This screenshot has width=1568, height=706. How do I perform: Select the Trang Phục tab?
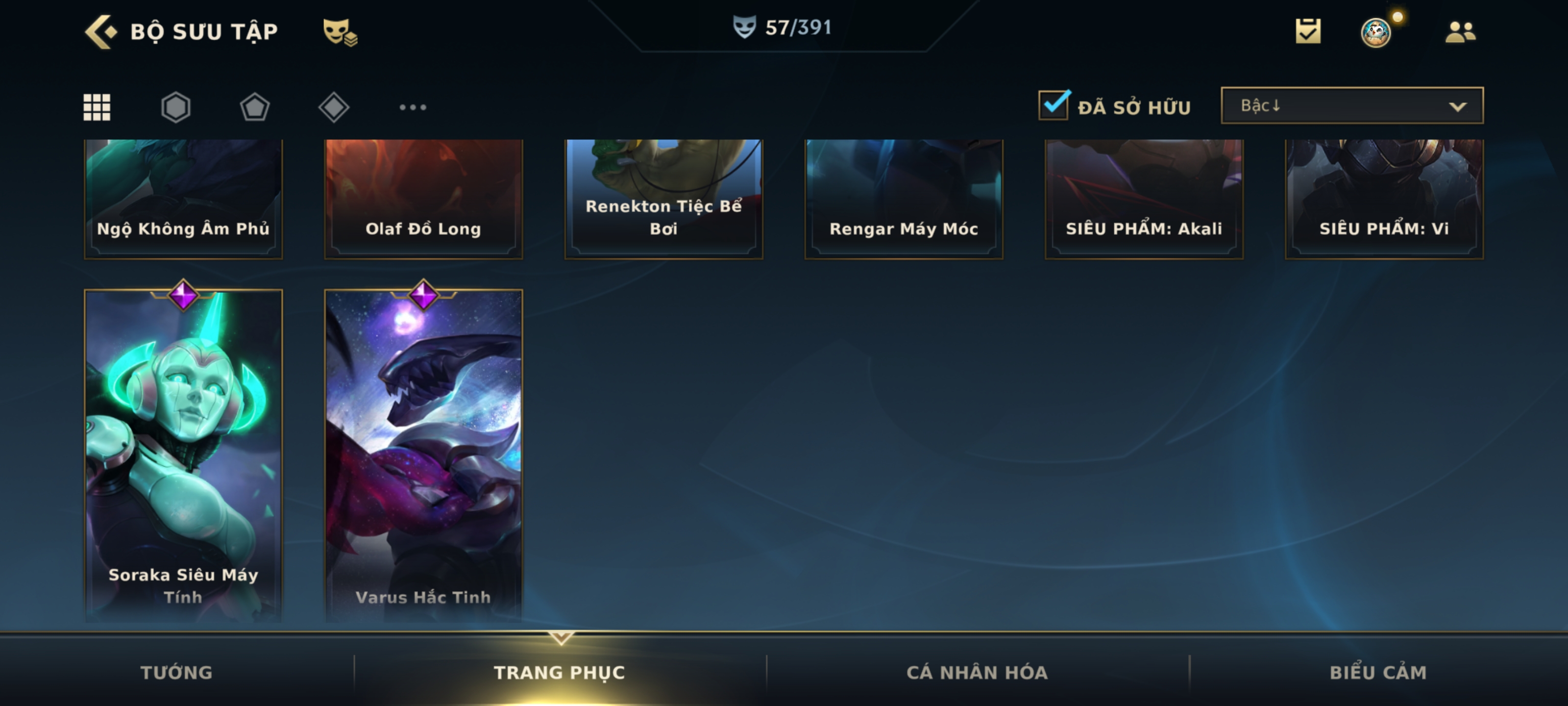(560, 672)
